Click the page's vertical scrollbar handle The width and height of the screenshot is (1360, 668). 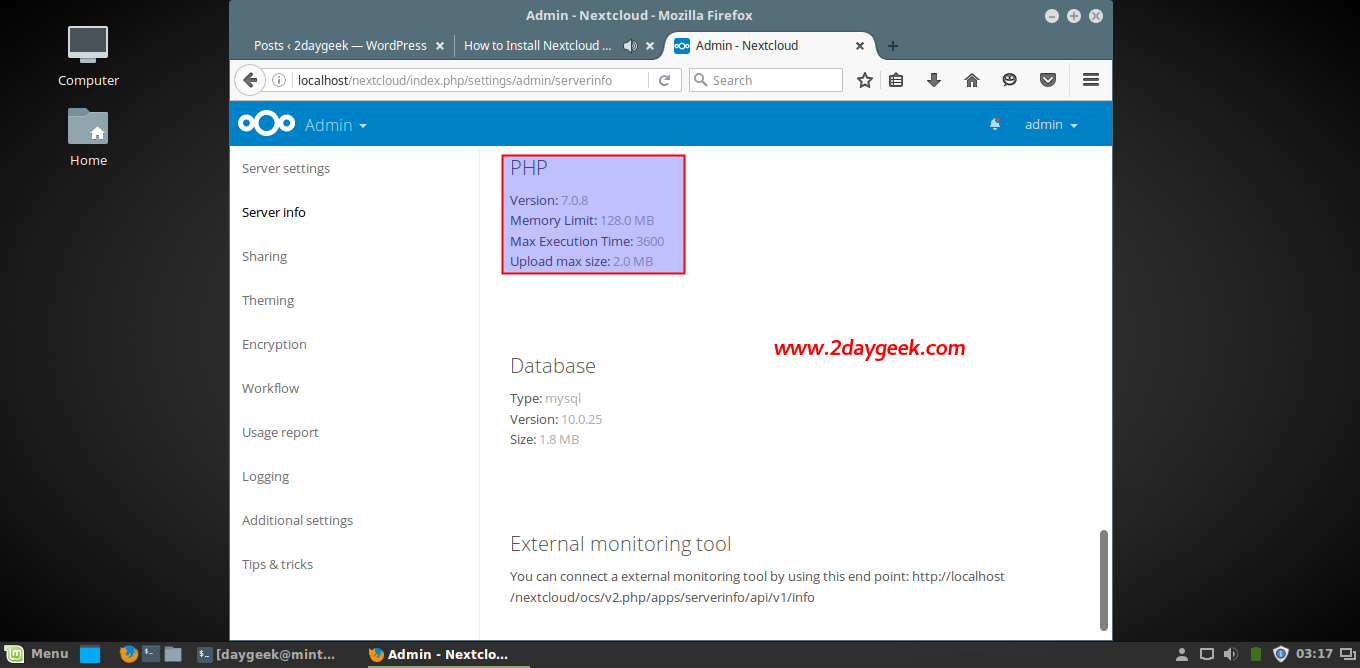coord(1104,580)
